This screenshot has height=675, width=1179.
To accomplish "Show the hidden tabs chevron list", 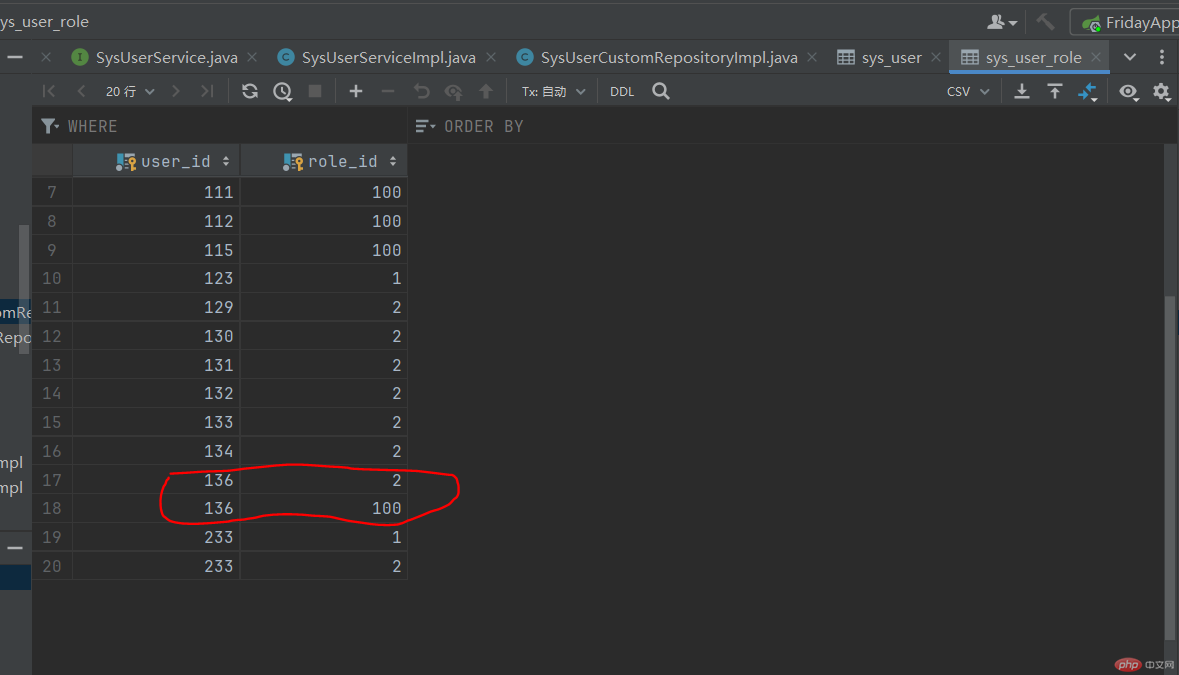I will 1129,57.
